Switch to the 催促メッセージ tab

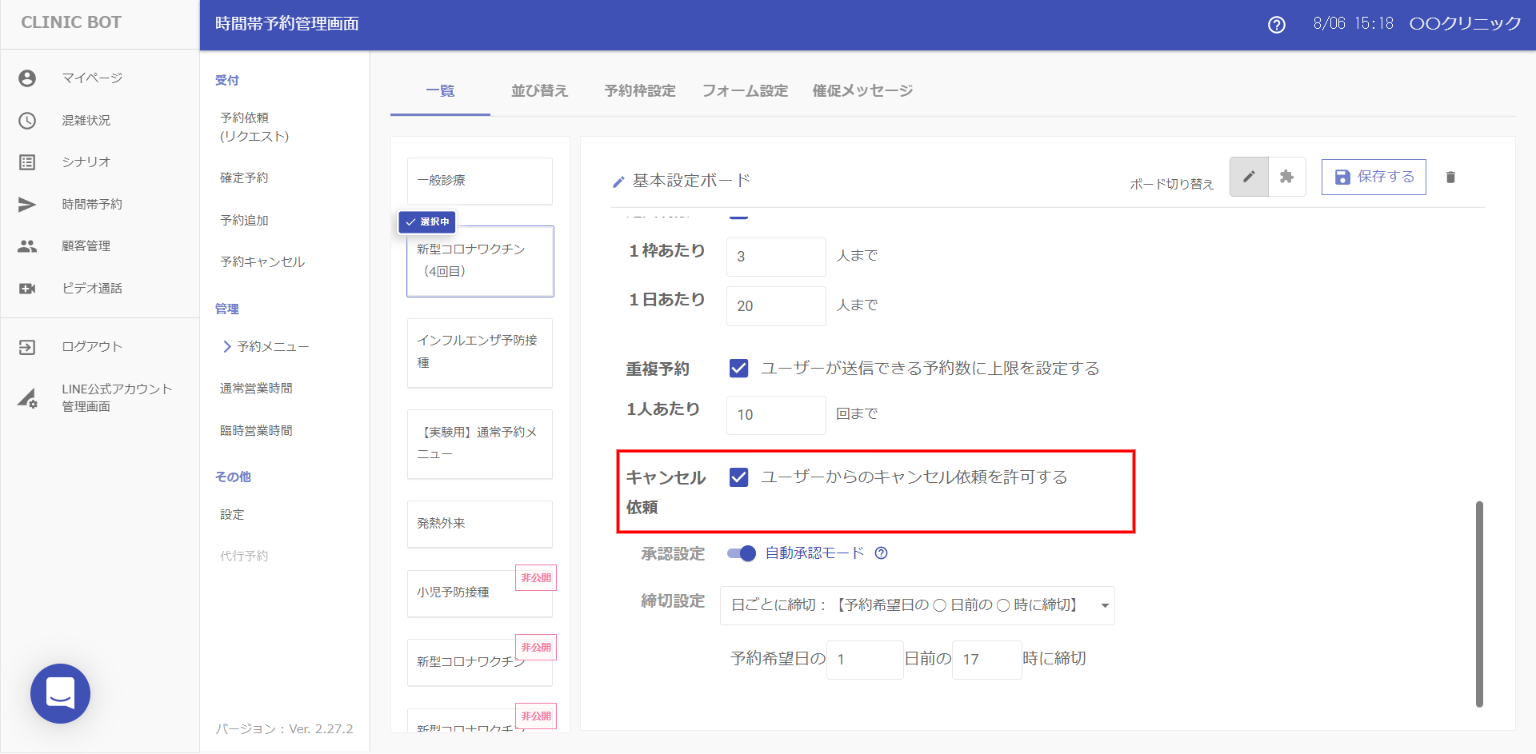point(862,91)
